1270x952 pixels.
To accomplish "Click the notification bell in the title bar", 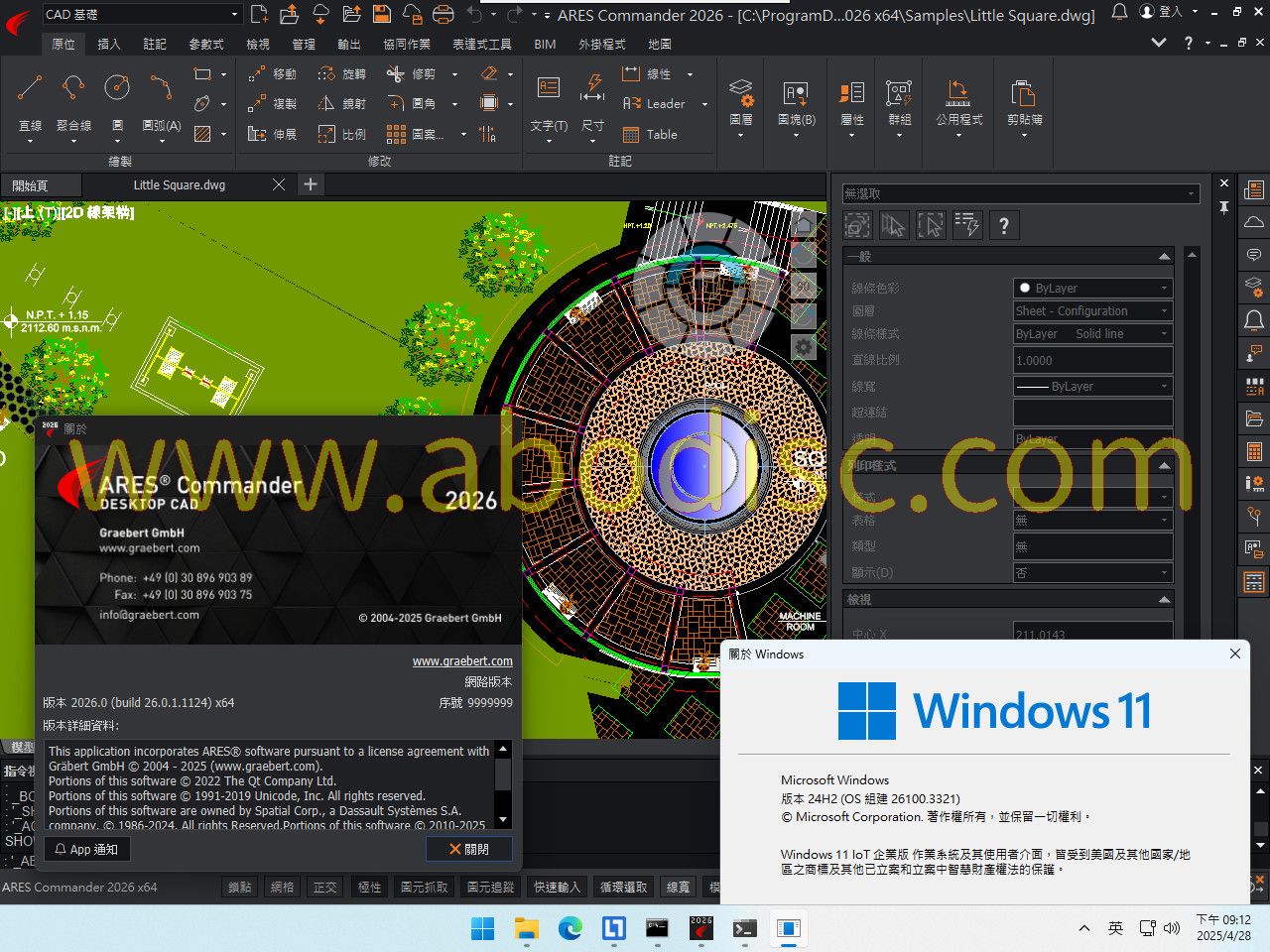I will click(x=1119, y=12).
